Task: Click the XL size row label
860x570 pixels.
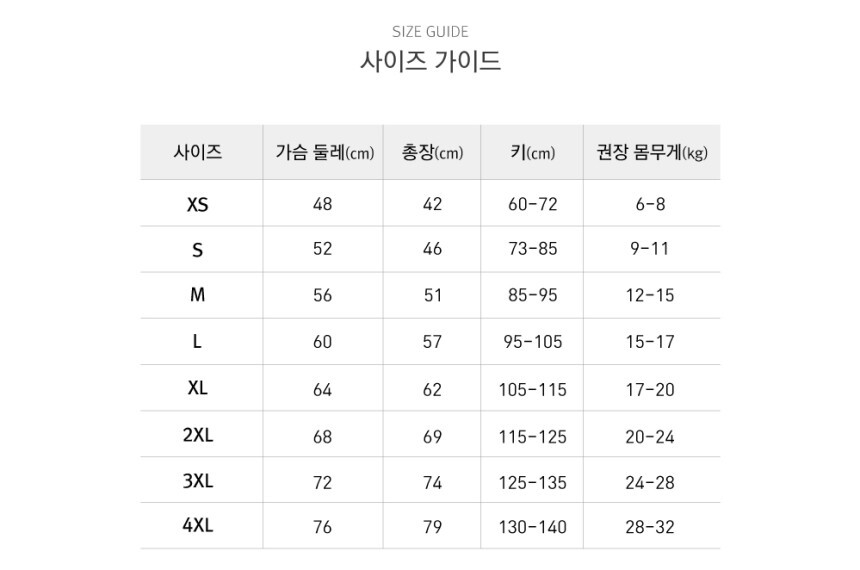Action: [x=198, y=388]
